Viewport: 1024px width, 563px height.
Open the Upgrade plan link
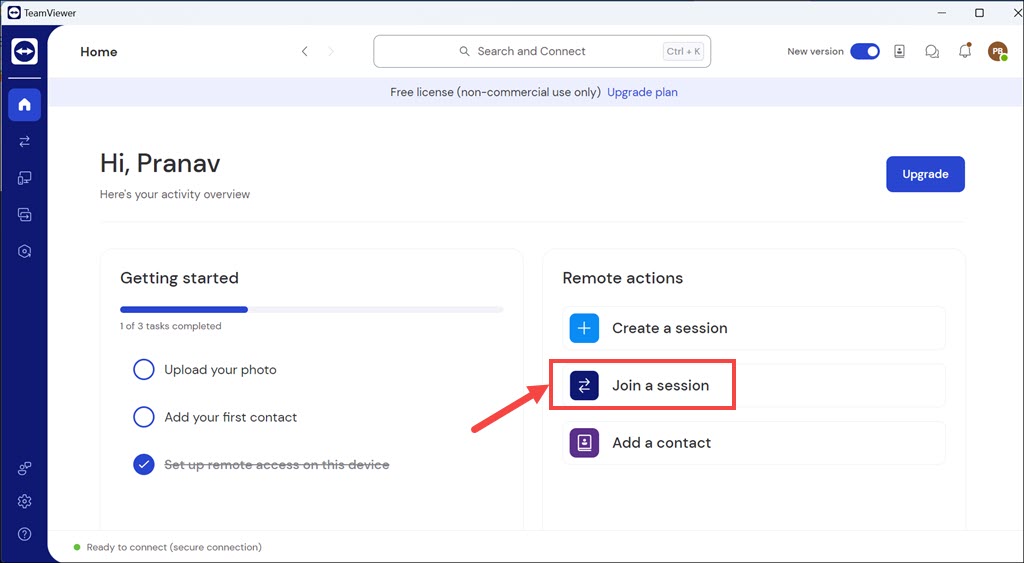[x=642, y=92]
